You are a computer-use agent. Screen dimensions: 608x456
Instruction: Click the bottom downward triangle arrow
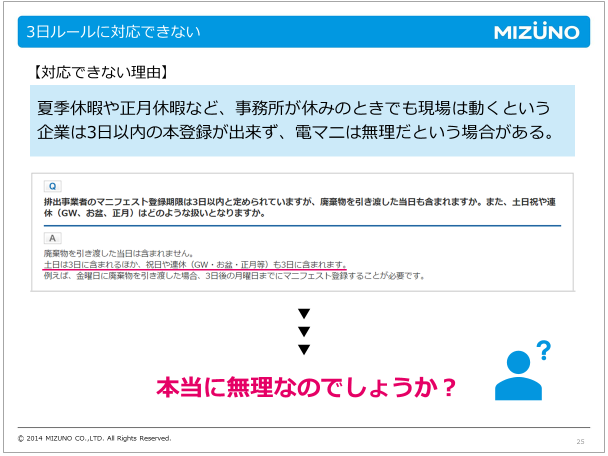(304, 349)
